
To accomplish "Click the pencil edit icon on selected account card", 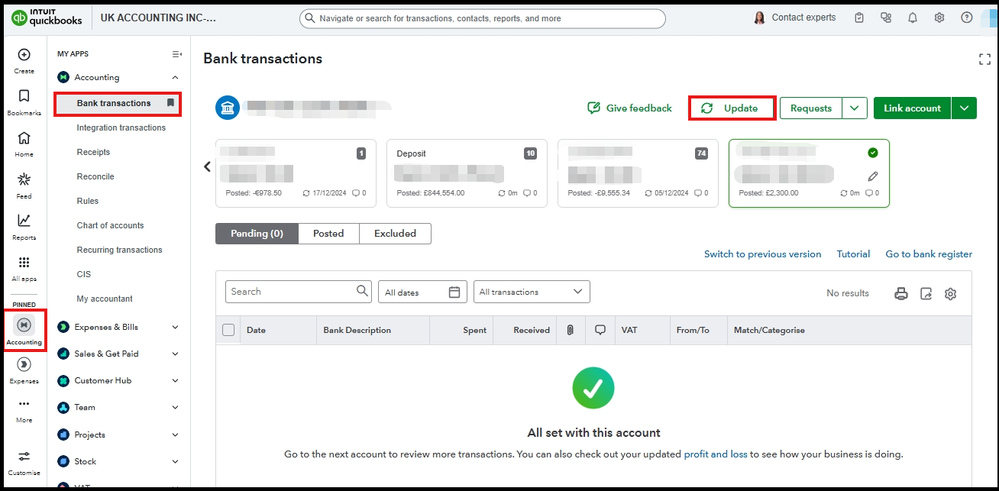I will coord(873,176).
